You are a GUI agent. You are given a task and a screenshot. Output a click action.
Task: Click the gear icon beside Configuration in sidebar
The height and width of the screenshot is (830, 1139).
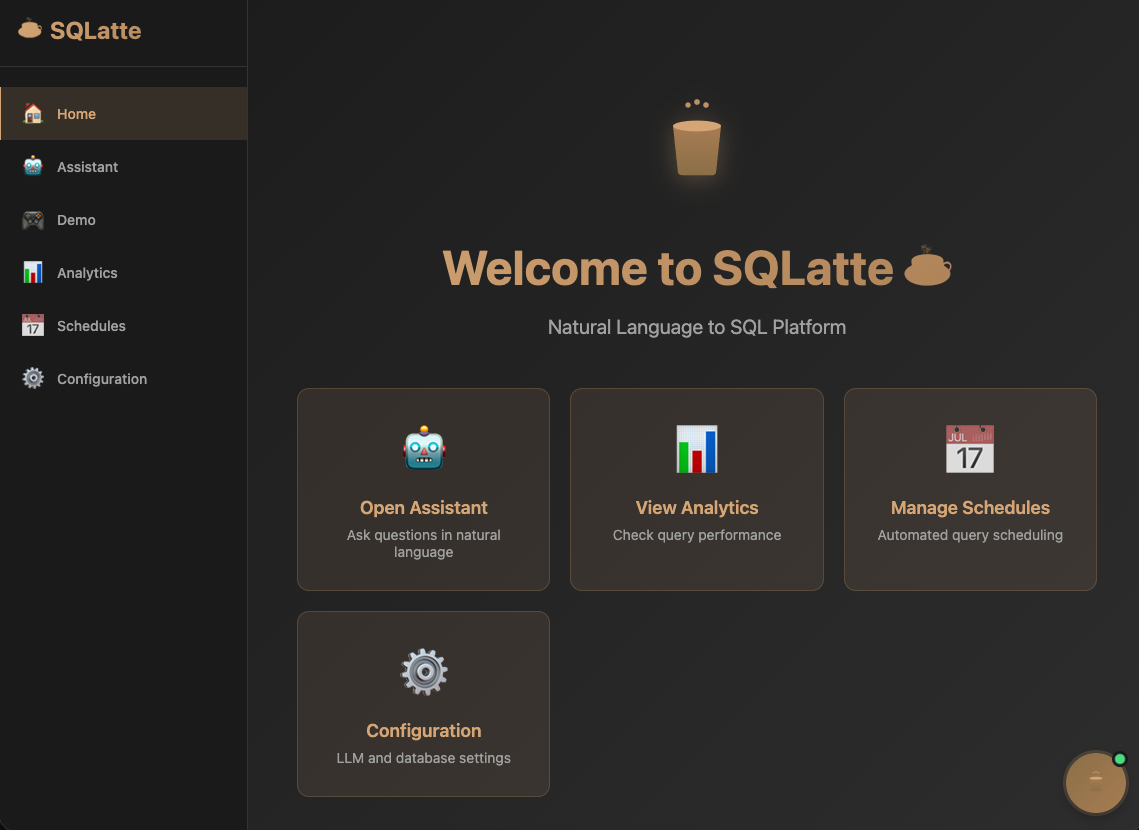click(x=33, y=379)
